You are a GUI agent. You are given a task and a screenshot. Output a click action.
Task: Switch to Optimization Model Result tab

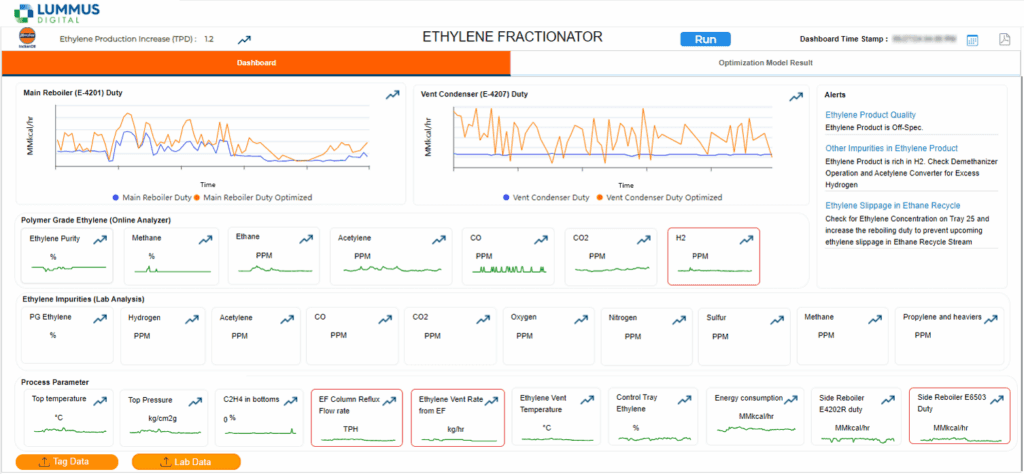pos(766,63)
